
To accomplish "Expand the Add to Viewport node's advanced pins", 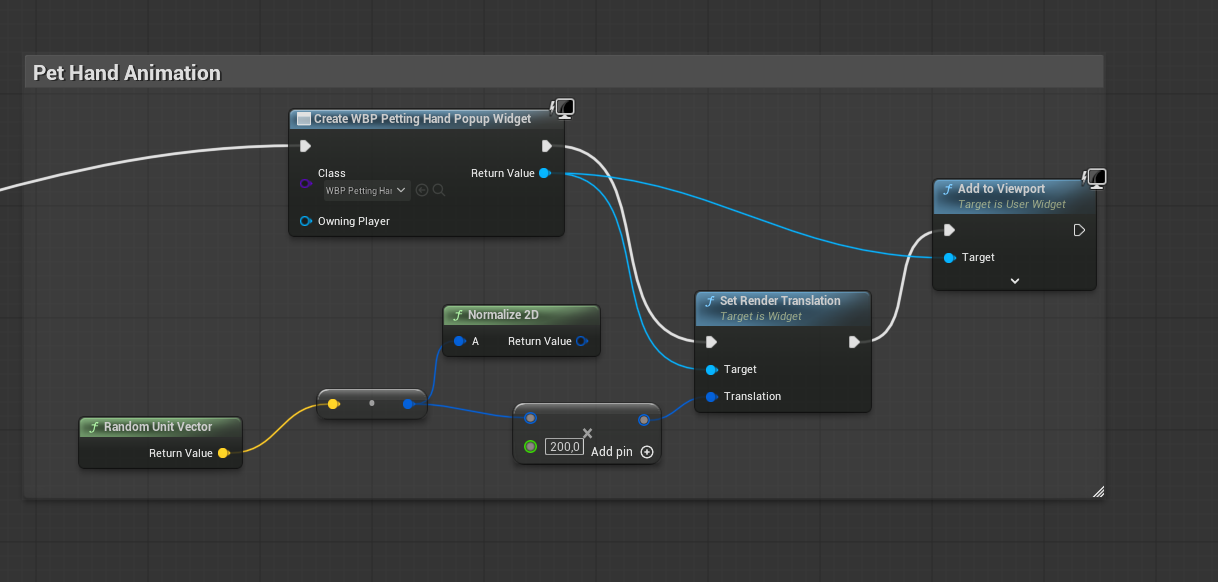I will (x=1015, y=281).
